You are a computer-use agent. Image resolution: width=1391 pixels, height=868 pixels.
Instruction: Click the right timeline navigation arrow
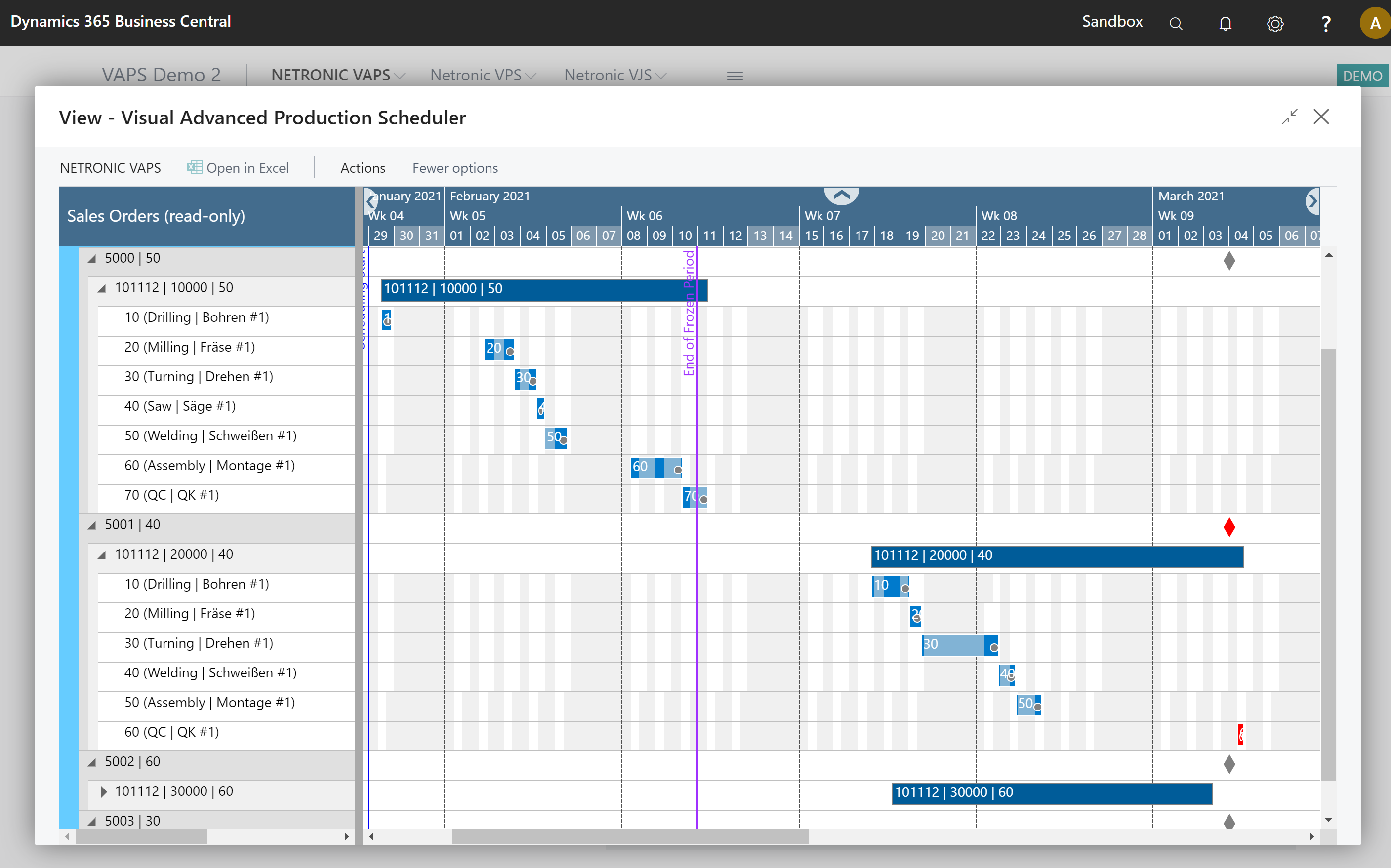1314,201
